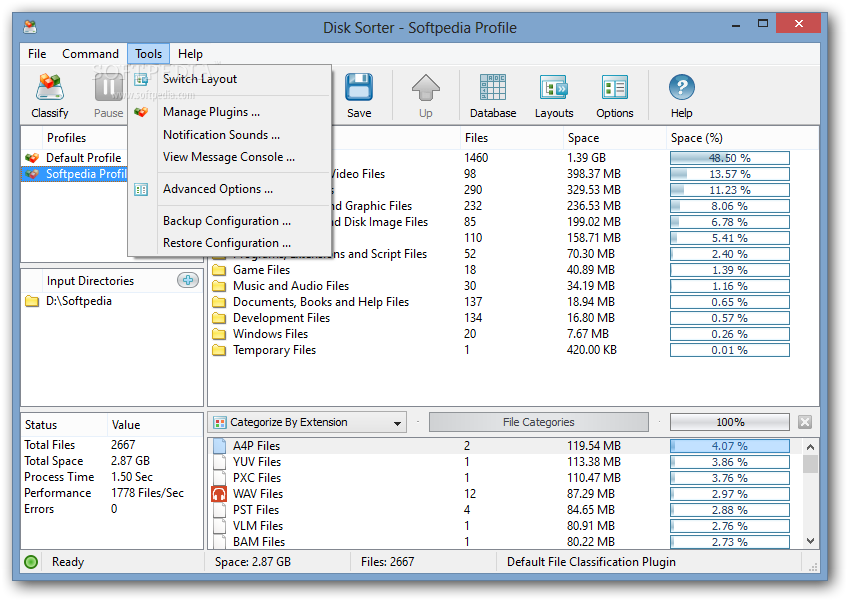
Task: Close the open Tools menu
Action: [149, 54]
